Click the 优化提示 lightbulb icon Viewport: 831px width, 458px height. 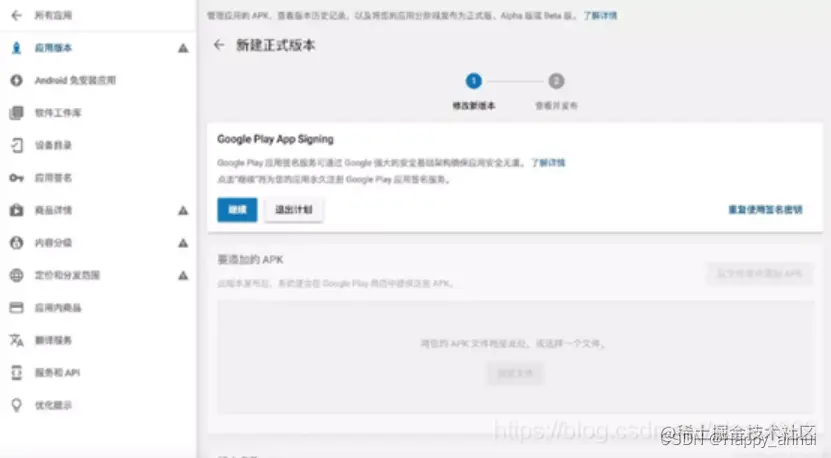click(16, 405)
